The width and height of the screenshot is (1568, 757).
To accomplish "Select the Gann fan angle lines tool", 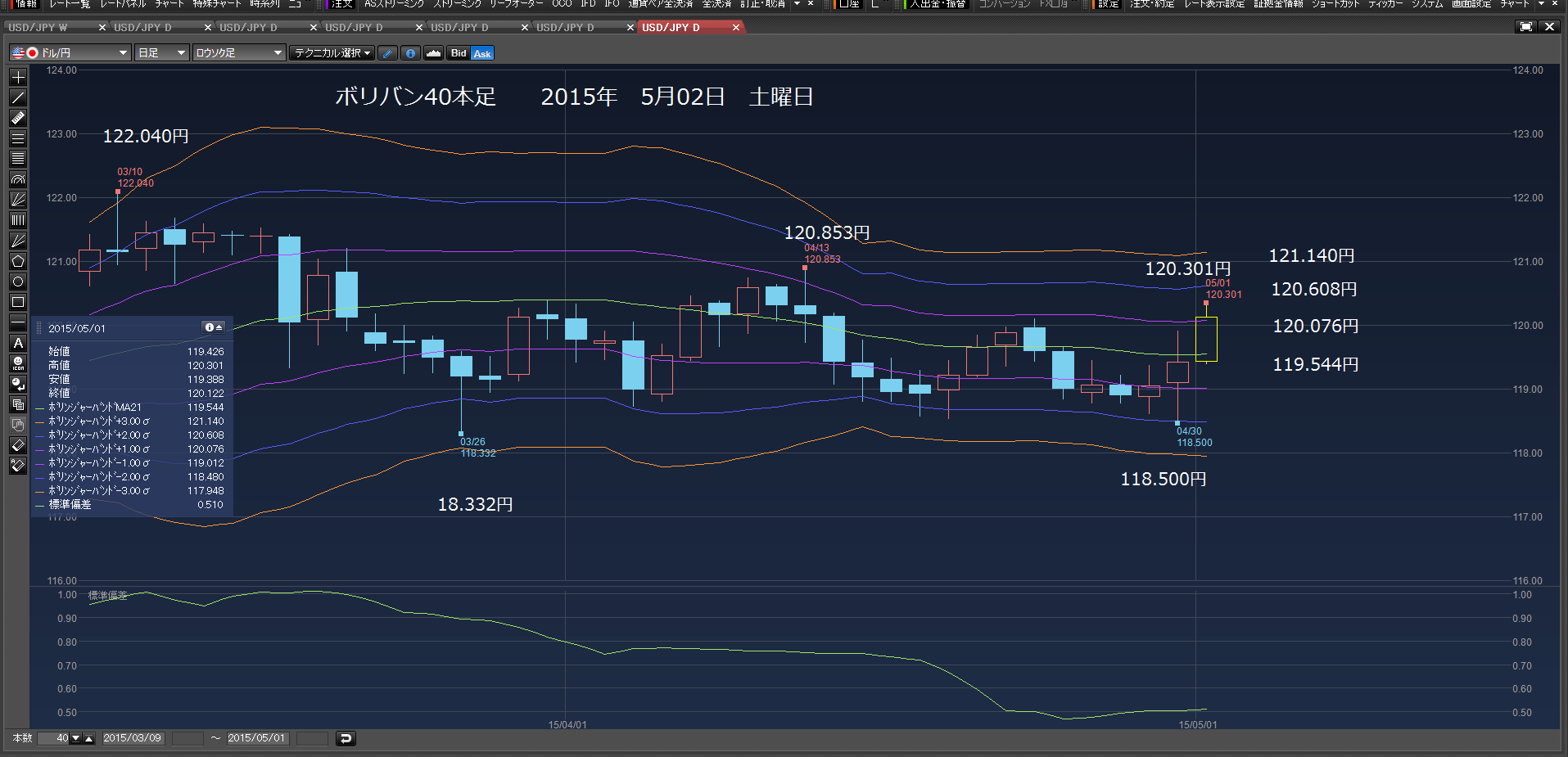I will click(x=18, y=241).
